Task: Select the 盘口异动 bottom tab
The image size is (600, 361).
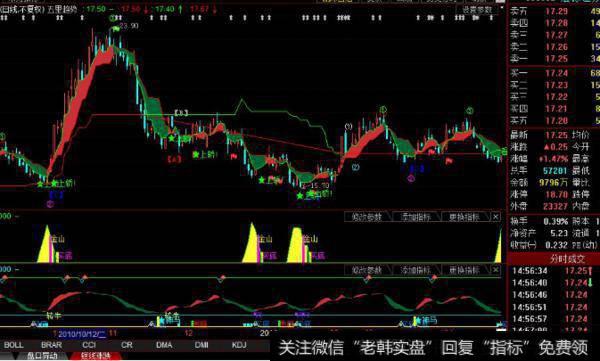Action: pyautogui.click(x=42, y=356)
